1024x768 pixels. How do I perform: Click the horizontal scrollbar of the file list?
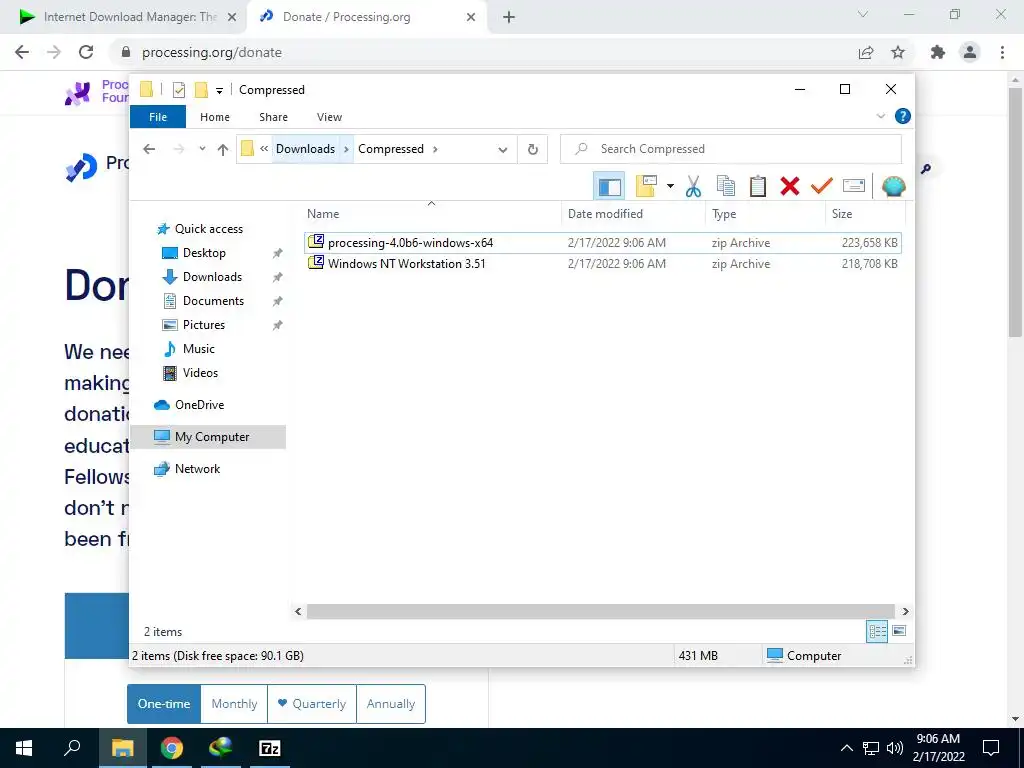point(600,611)
